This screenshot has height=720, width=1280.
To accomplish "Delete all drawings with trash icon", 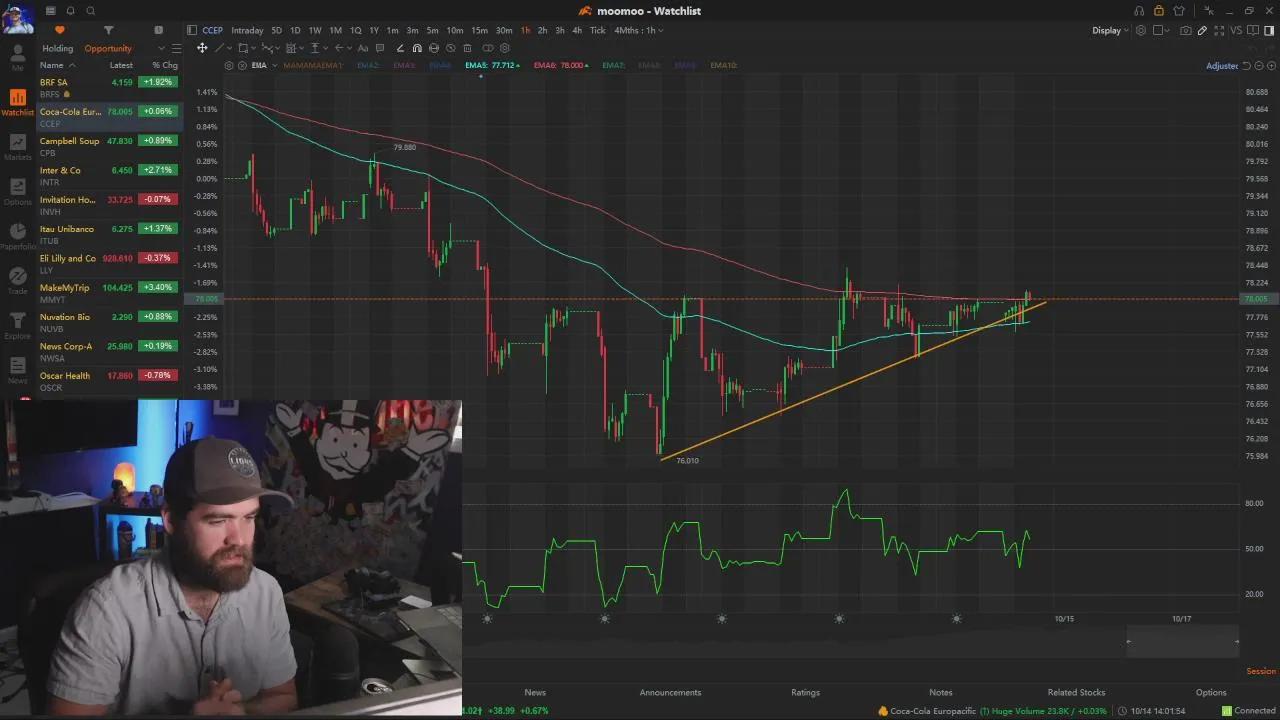I will coord(467,48).
